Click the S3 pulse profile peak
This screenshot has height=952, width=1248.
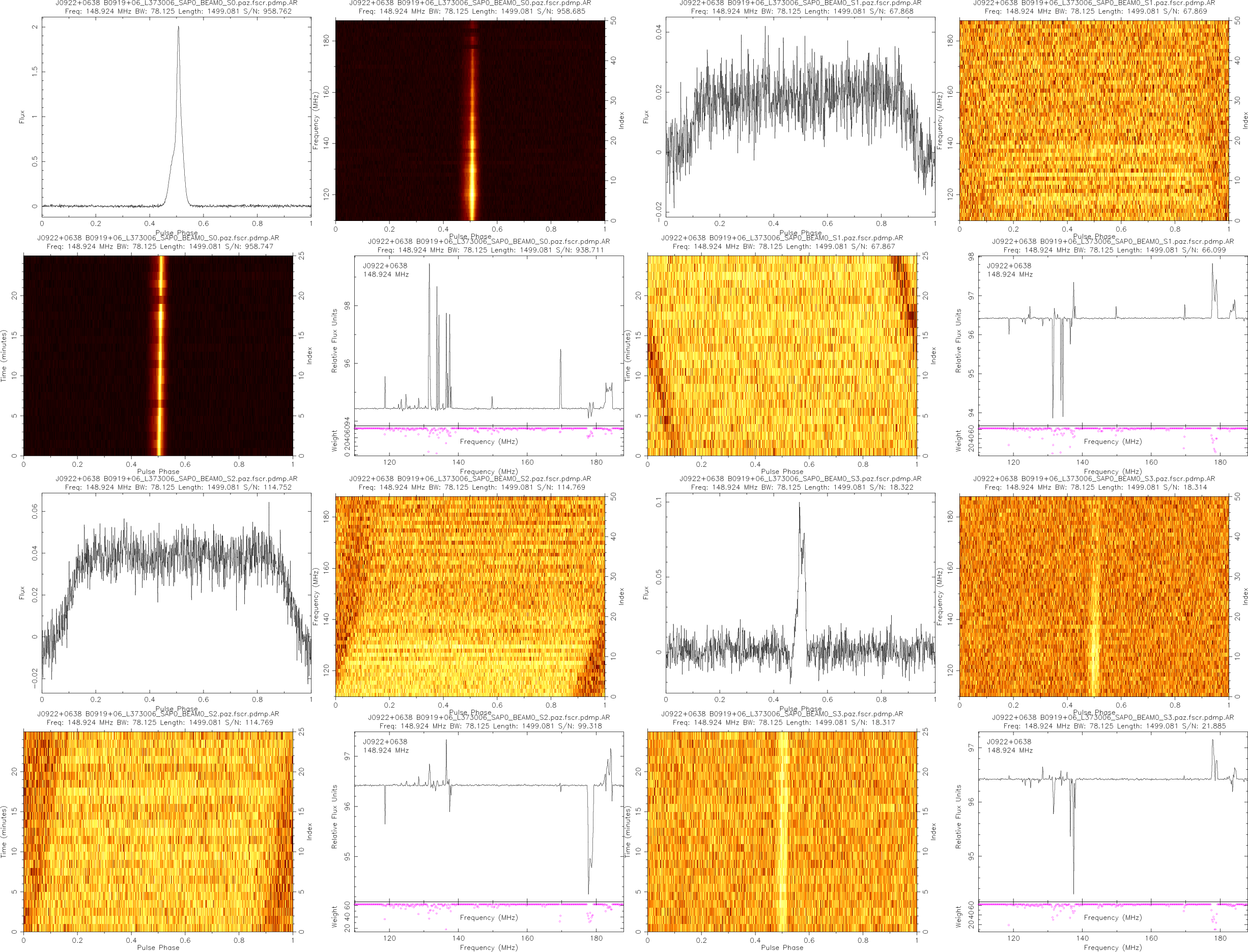coord(799,505)
